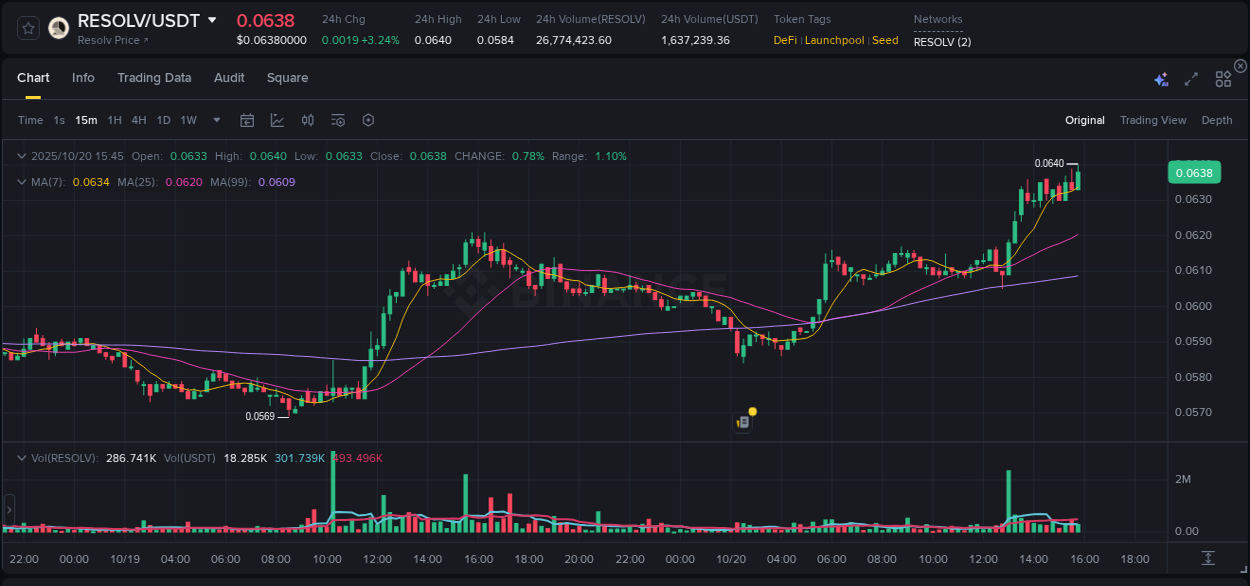Open the Audit tab
1250x586 pixels.
(x=229, y=77)
